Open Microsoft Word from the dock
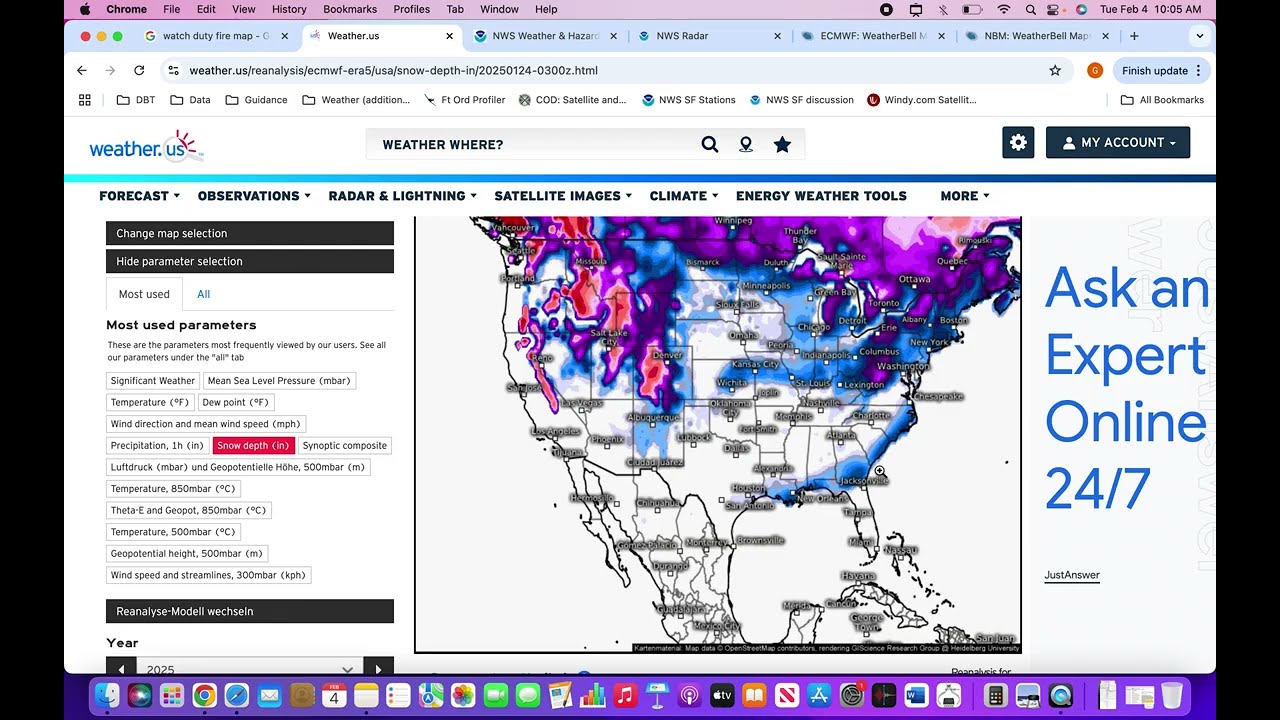 point(916,695)
